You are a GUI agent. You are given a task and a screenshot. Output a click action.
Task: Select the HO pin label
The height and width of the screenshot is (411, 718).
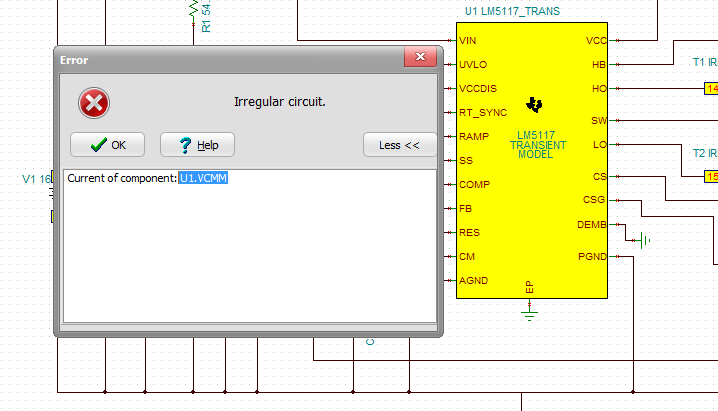(x=599, y=88)
